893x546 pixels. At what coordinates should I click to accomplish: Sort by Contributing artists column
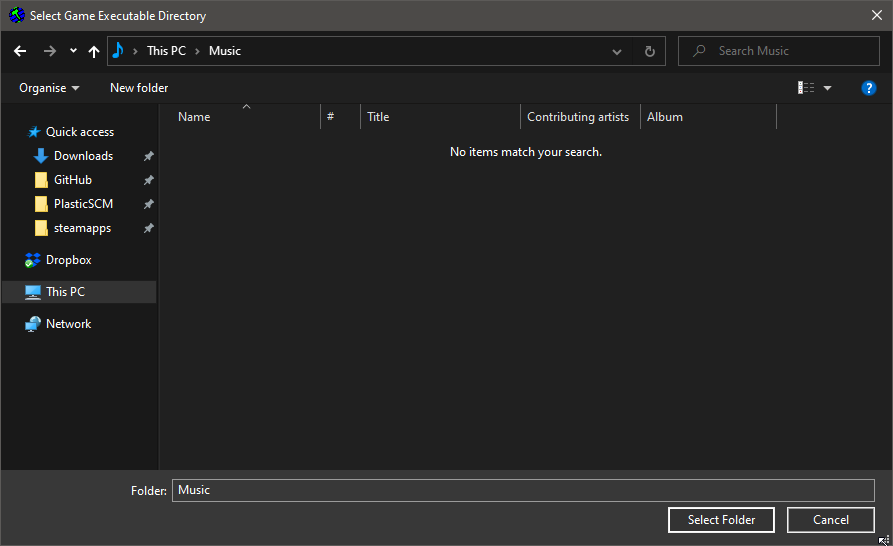click(580, 117)
